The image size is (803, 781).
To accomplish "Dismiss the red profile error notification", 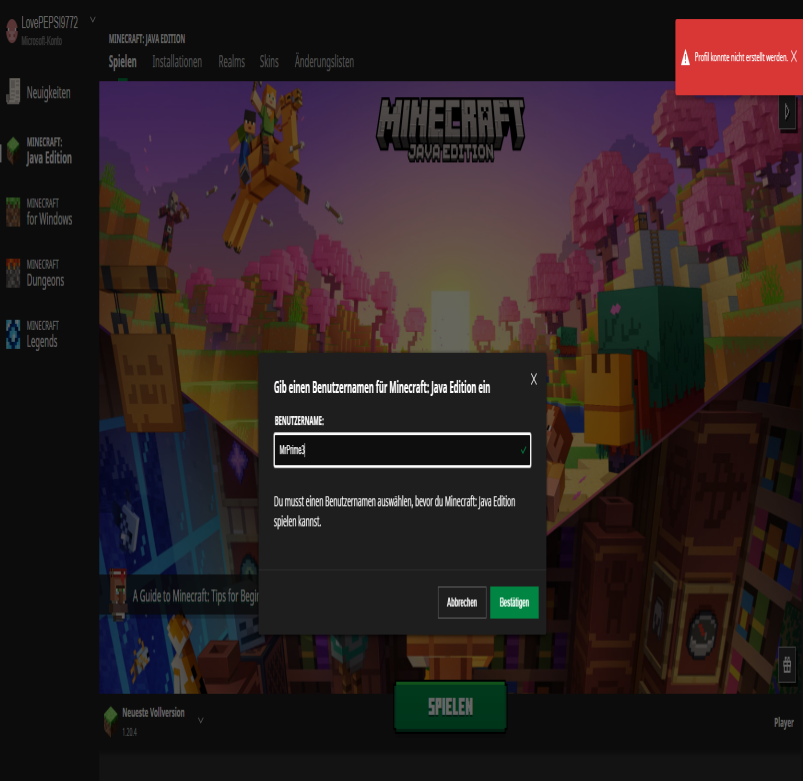I will click(x=793, y=57).
